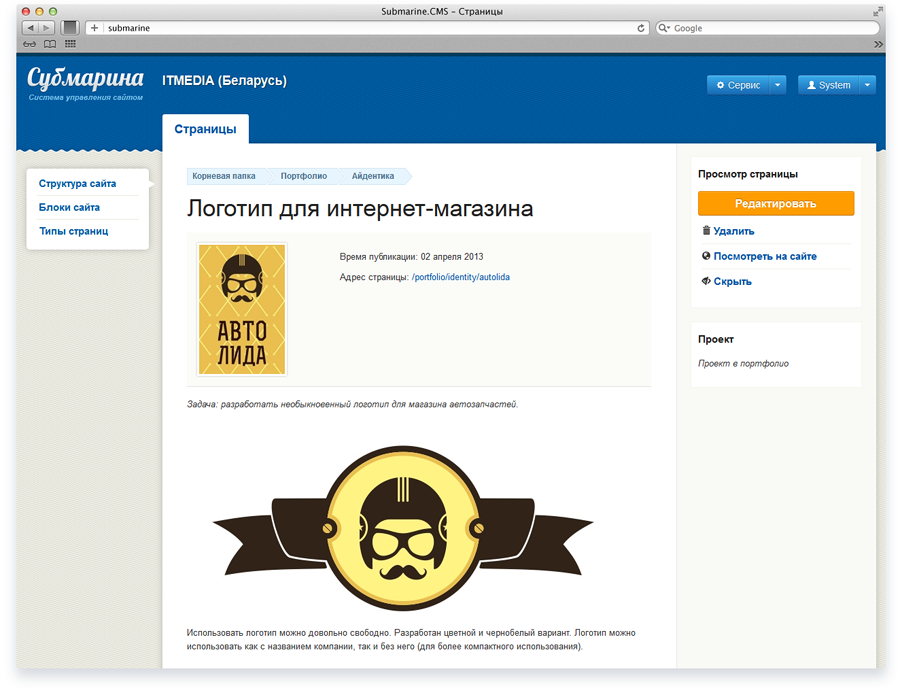Close the window with the red button

[26, 11]
